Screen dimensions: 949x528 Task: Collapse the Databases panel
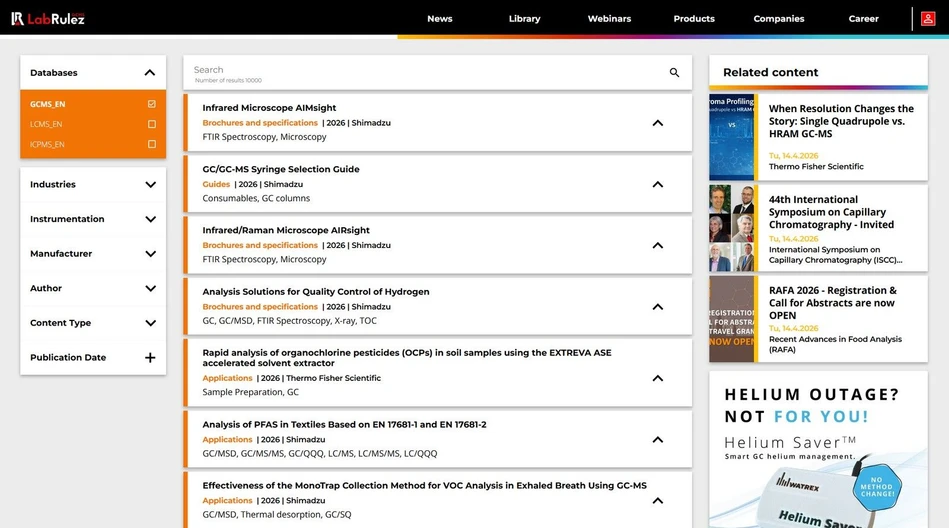(150, 73)
